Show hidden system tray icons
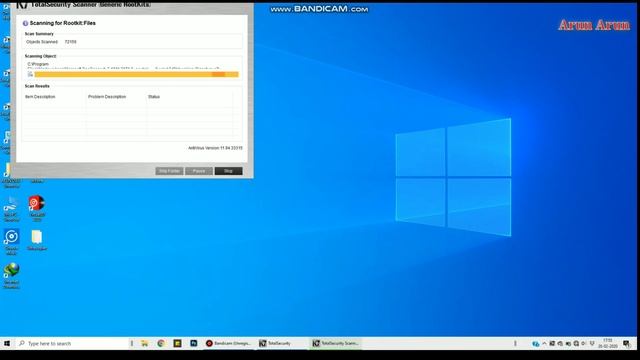The image size is (640, 360). pyautogui.click(x=544, y=344)
